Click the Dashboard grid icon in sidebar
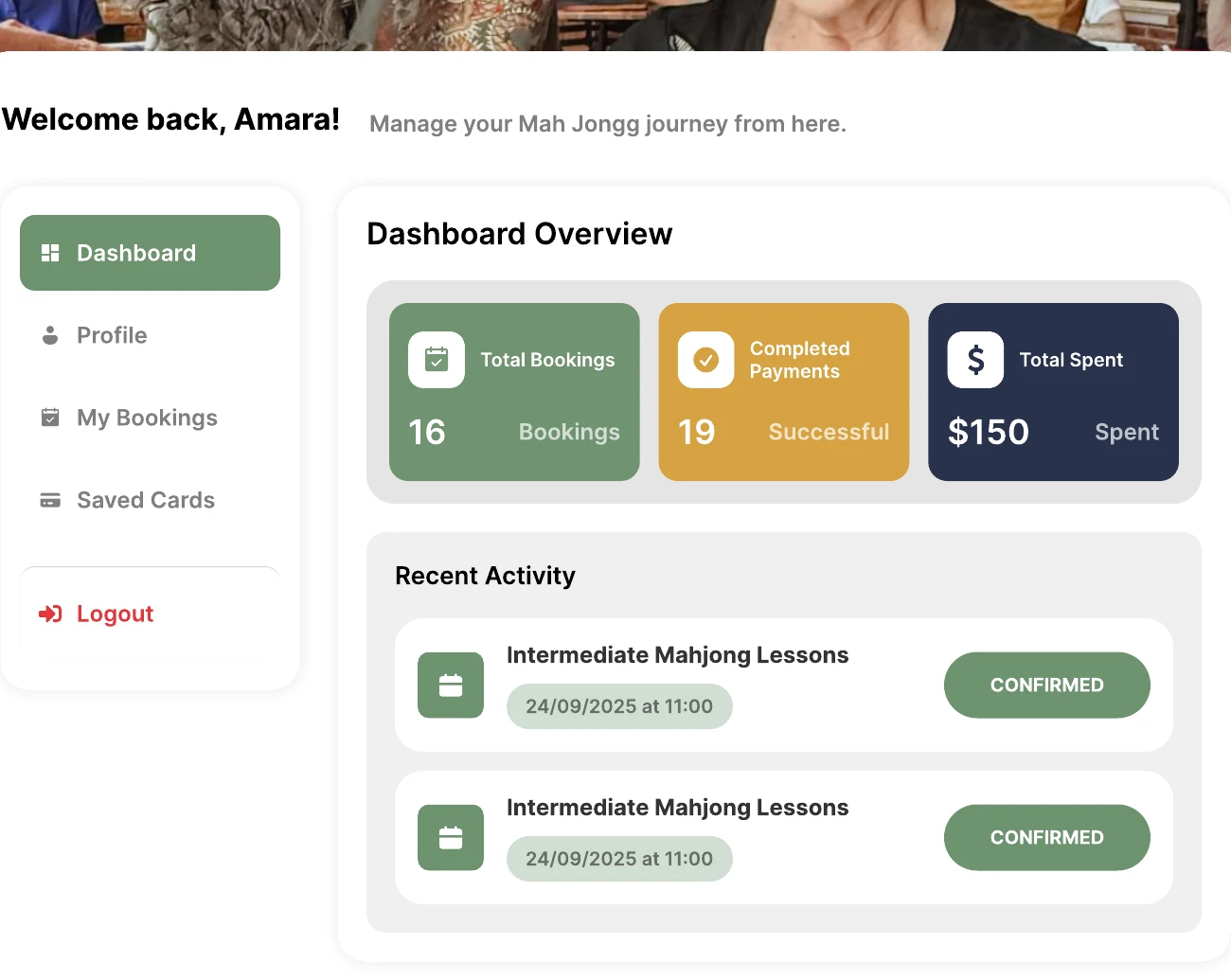 pyautogui.click(x=50, y=253)
